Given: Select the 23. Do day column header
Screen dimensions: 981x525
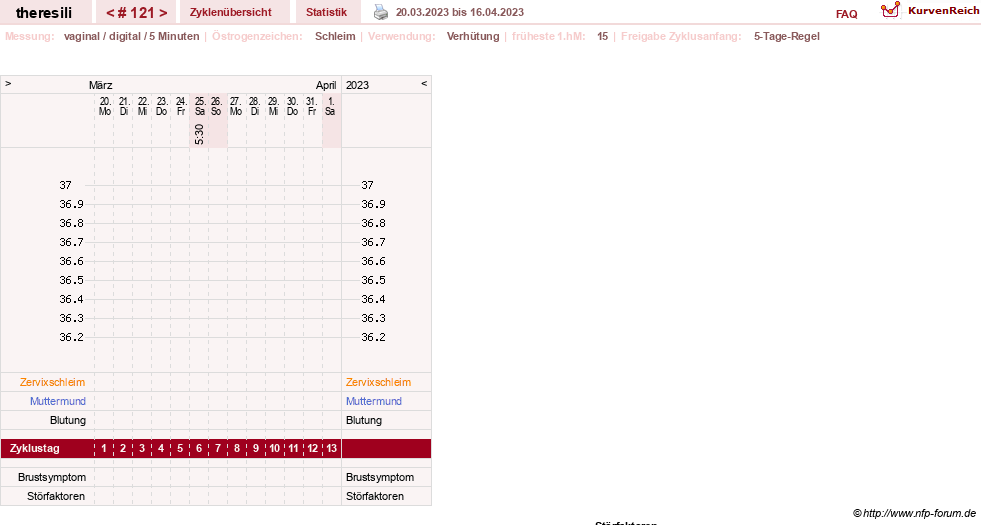Looking at the screenshot, I should 161,106.
